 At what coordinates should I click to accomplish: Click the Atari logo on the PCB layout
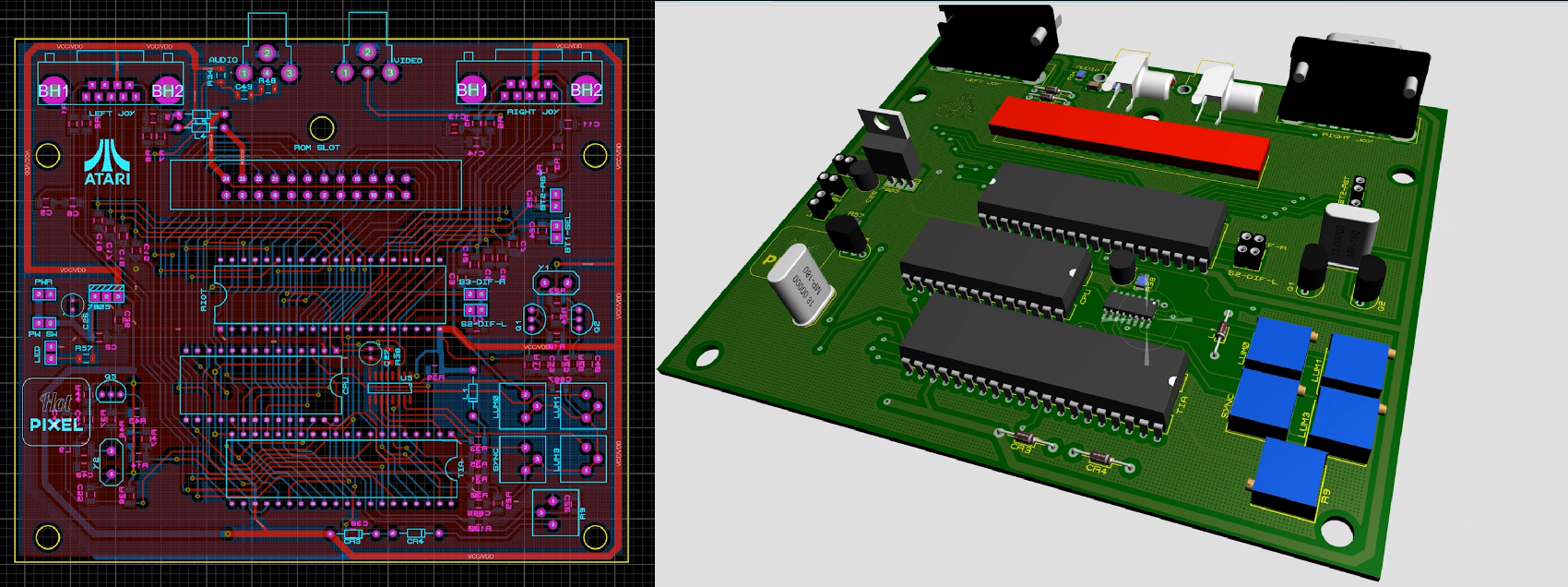click(108, 162)
